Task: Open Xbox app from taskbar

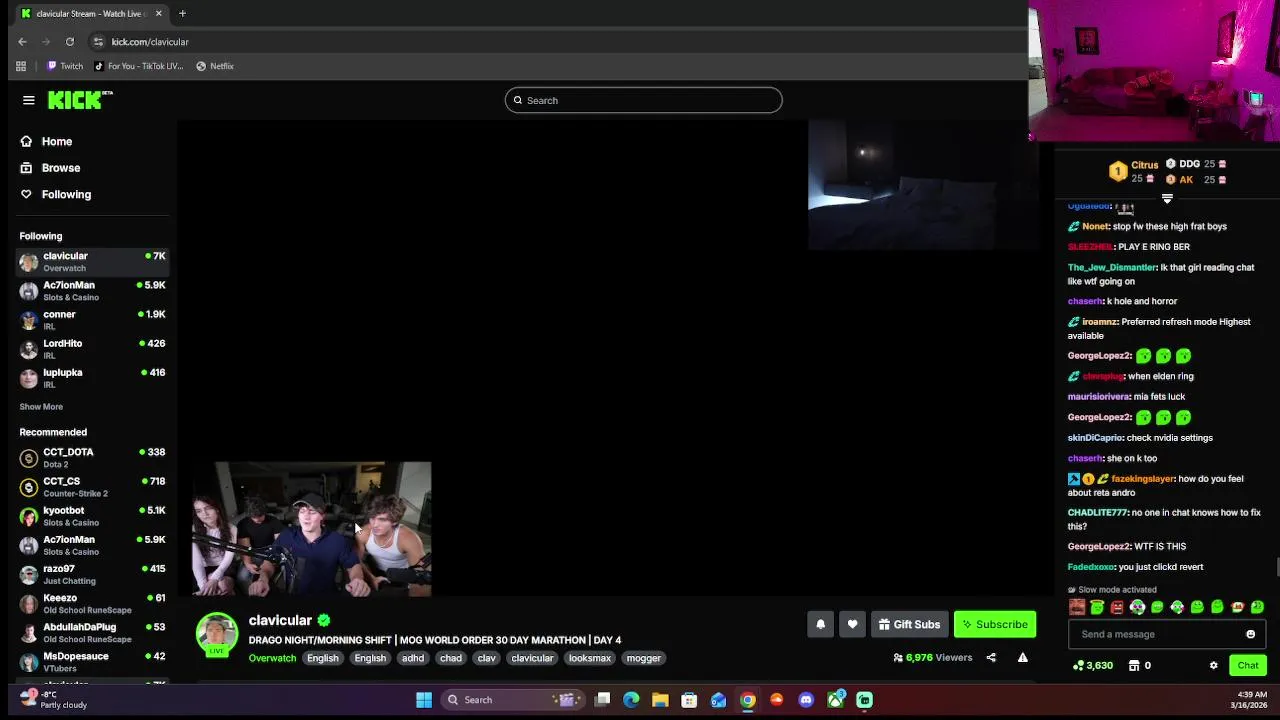Action: [x=835, y=700]
